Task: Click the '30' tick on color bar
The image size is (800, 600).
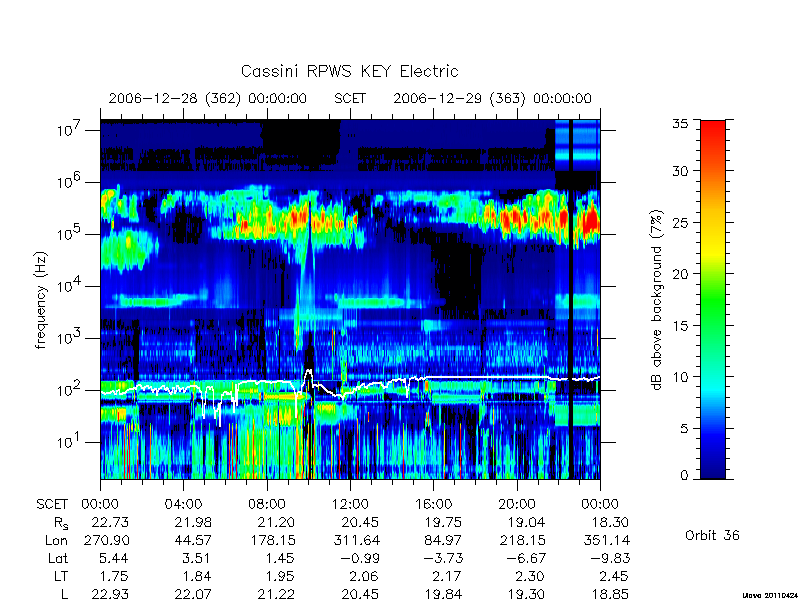Action: coord(680,170)
